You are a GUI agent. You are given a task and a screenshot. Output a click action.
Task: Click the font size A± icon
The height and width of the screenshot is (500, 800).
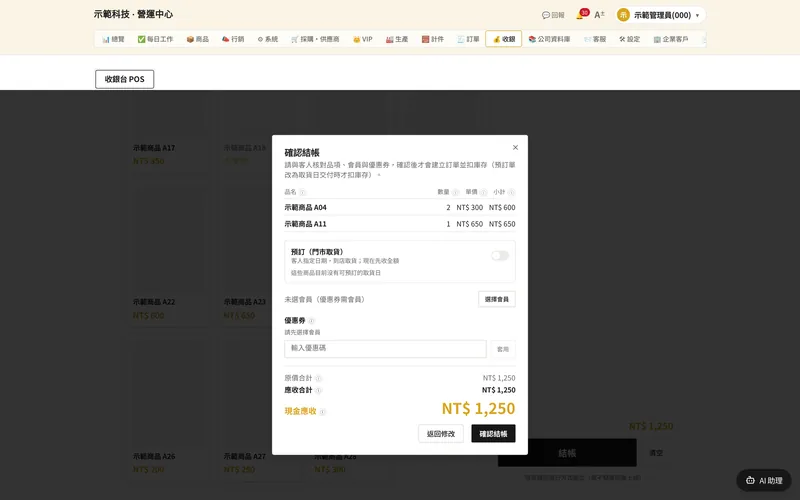click(x=599, y=15)
